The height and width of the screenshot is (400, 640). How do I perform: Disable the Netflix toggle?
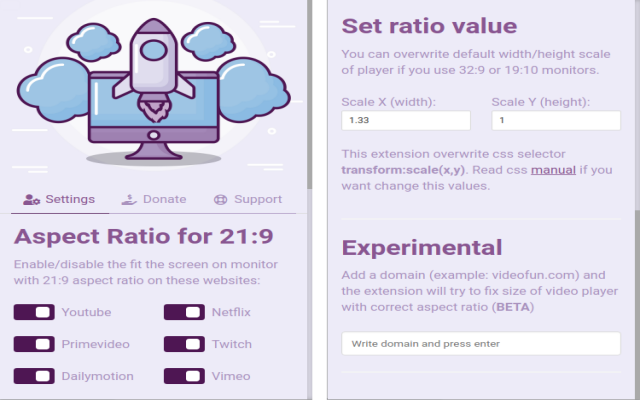[x=184, y=312]
